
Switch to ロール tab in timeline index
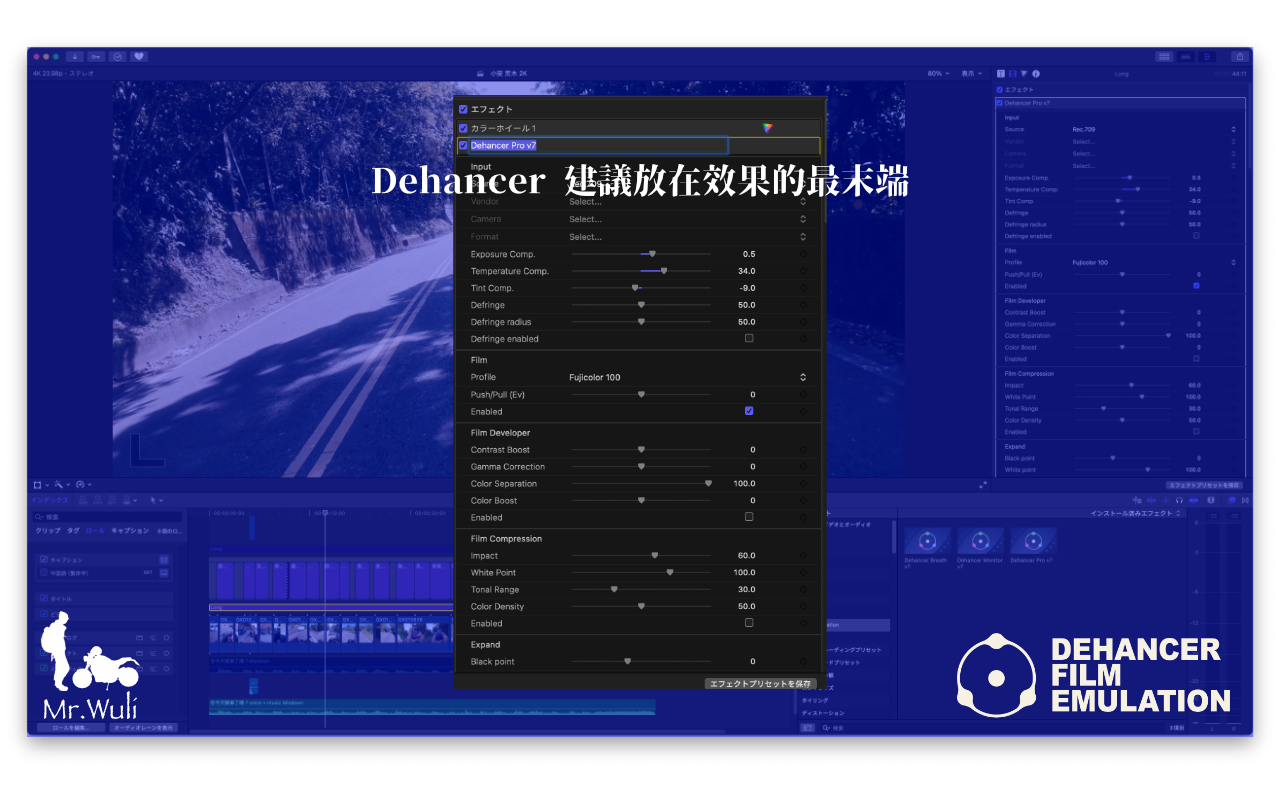tap(95, 531)
